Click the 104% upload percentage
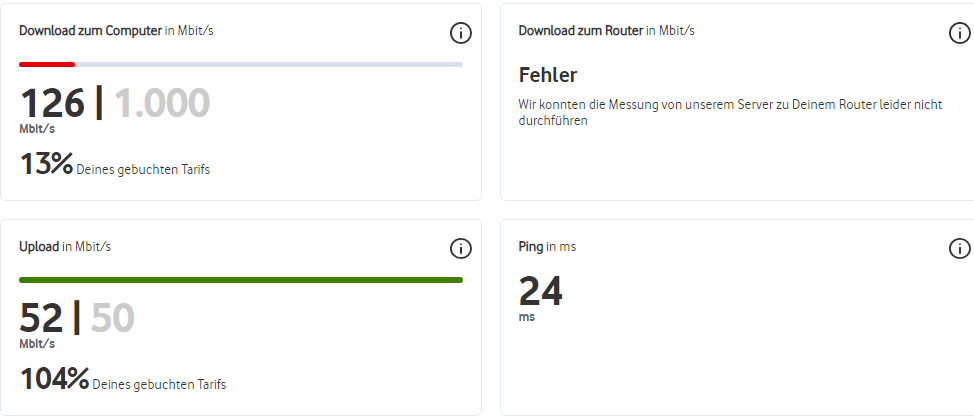Viewport: 974px width, 420px height. 55,379
